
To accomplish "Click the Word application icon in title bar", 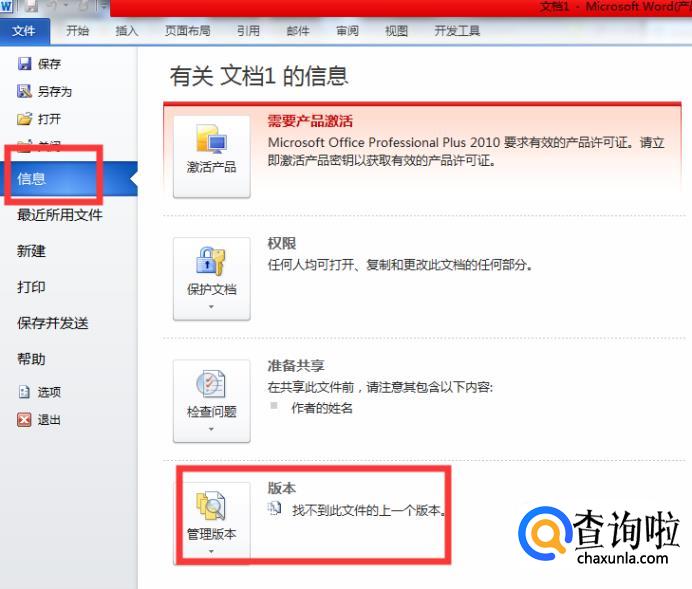I will 7,6.
